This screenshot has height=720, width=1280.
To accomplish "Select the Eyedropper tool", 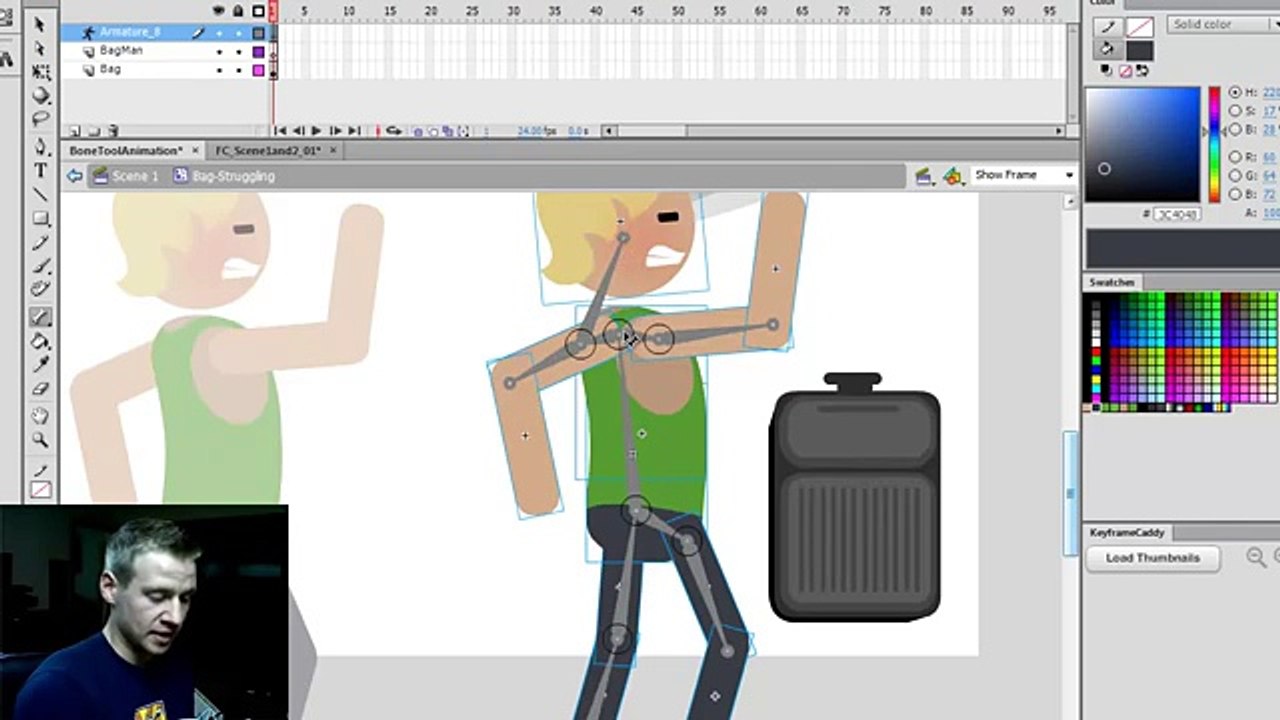I will click(40, 365).
